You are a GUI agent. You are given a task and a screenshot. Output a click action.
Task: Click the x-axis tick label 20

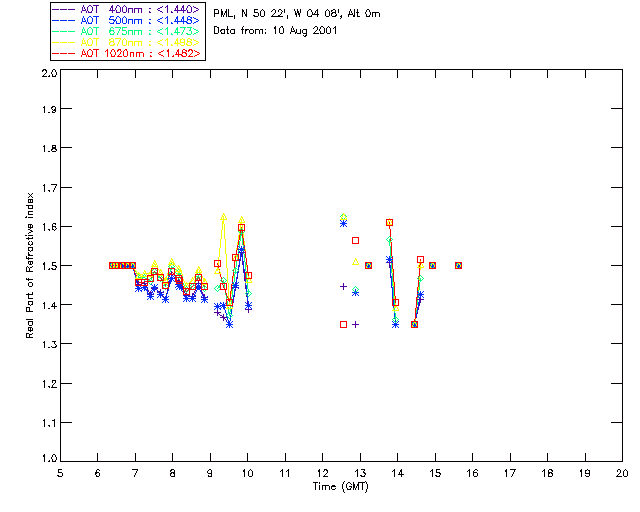(622, 473)
